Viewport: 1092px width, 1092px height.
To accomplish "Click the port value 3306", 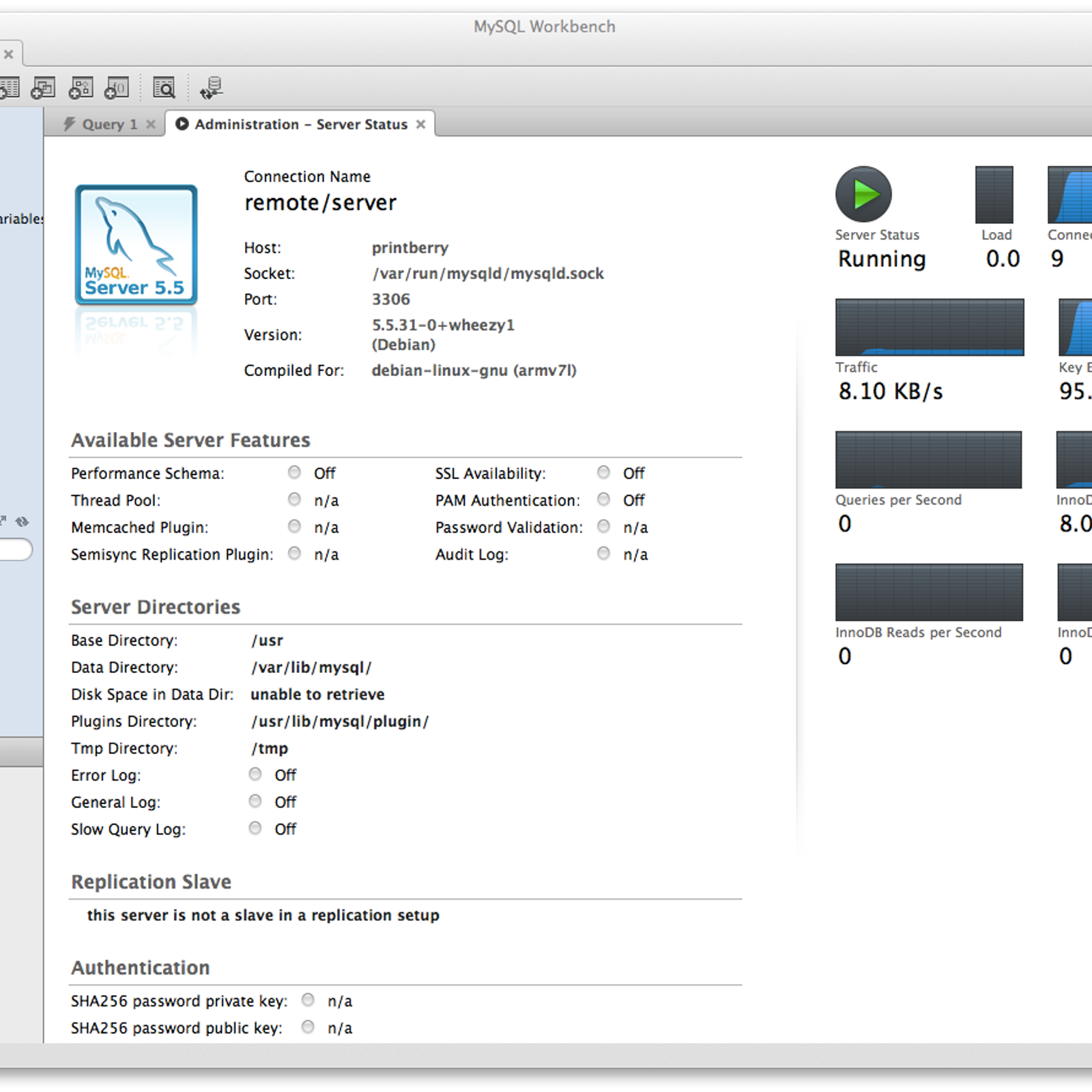I will click(391, 300).
